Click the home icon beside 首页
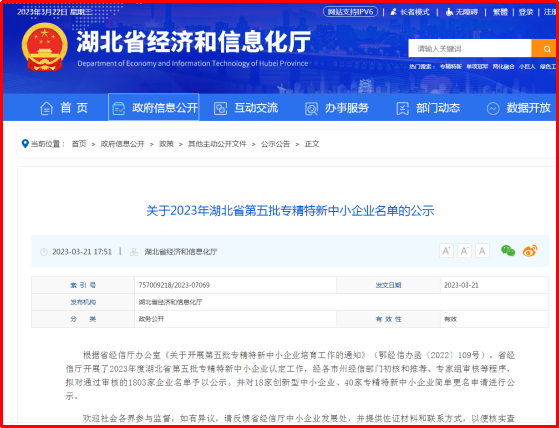559x428 pixels. coord(46,108)
